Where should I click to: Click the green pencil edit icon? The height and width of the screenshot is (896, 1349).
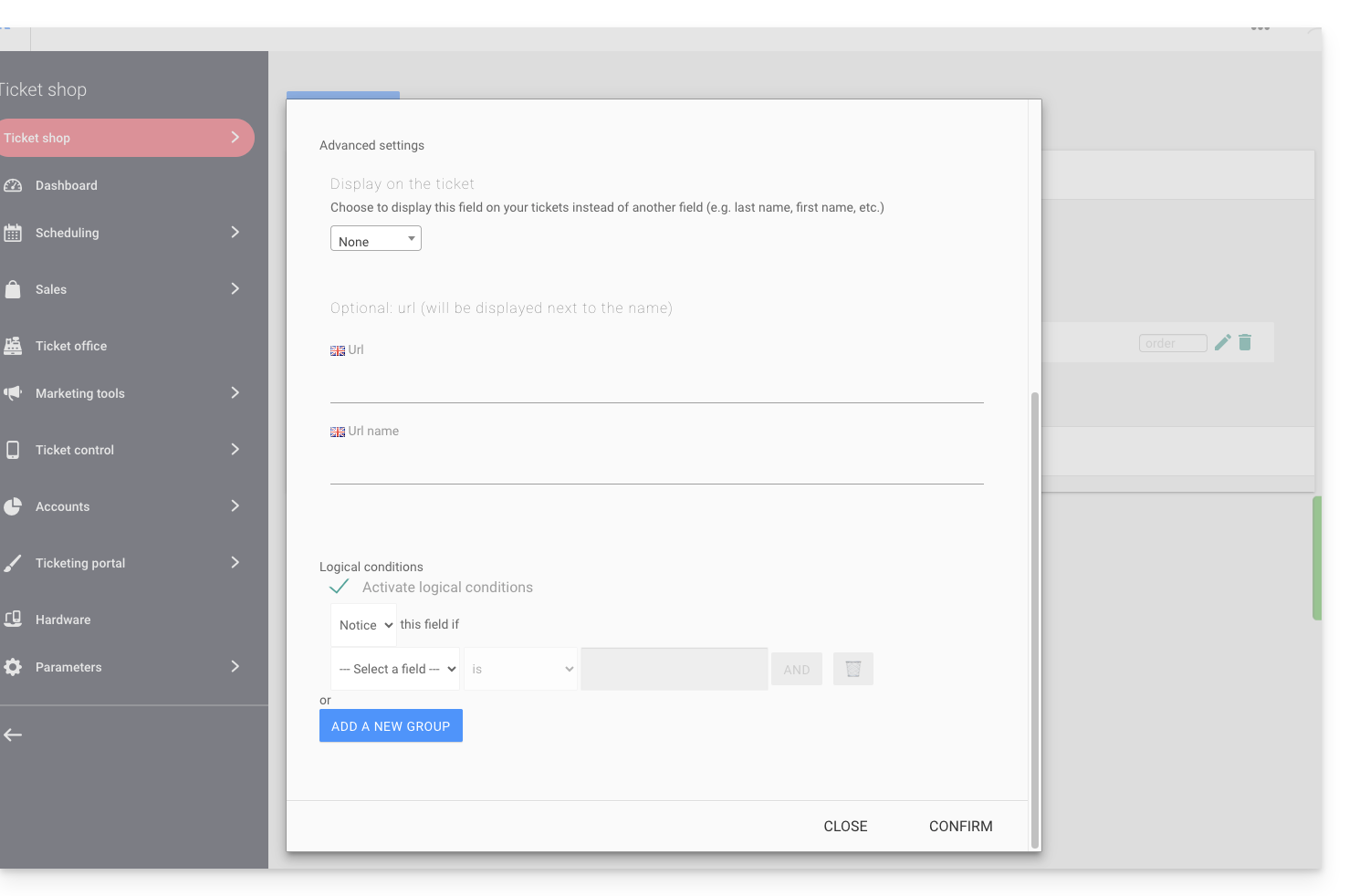(1222, 342)
